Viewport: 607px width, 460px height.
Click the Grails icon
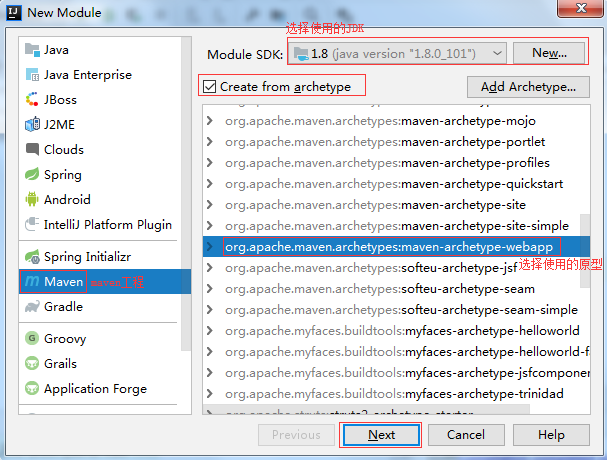click(x=32, y=363)
